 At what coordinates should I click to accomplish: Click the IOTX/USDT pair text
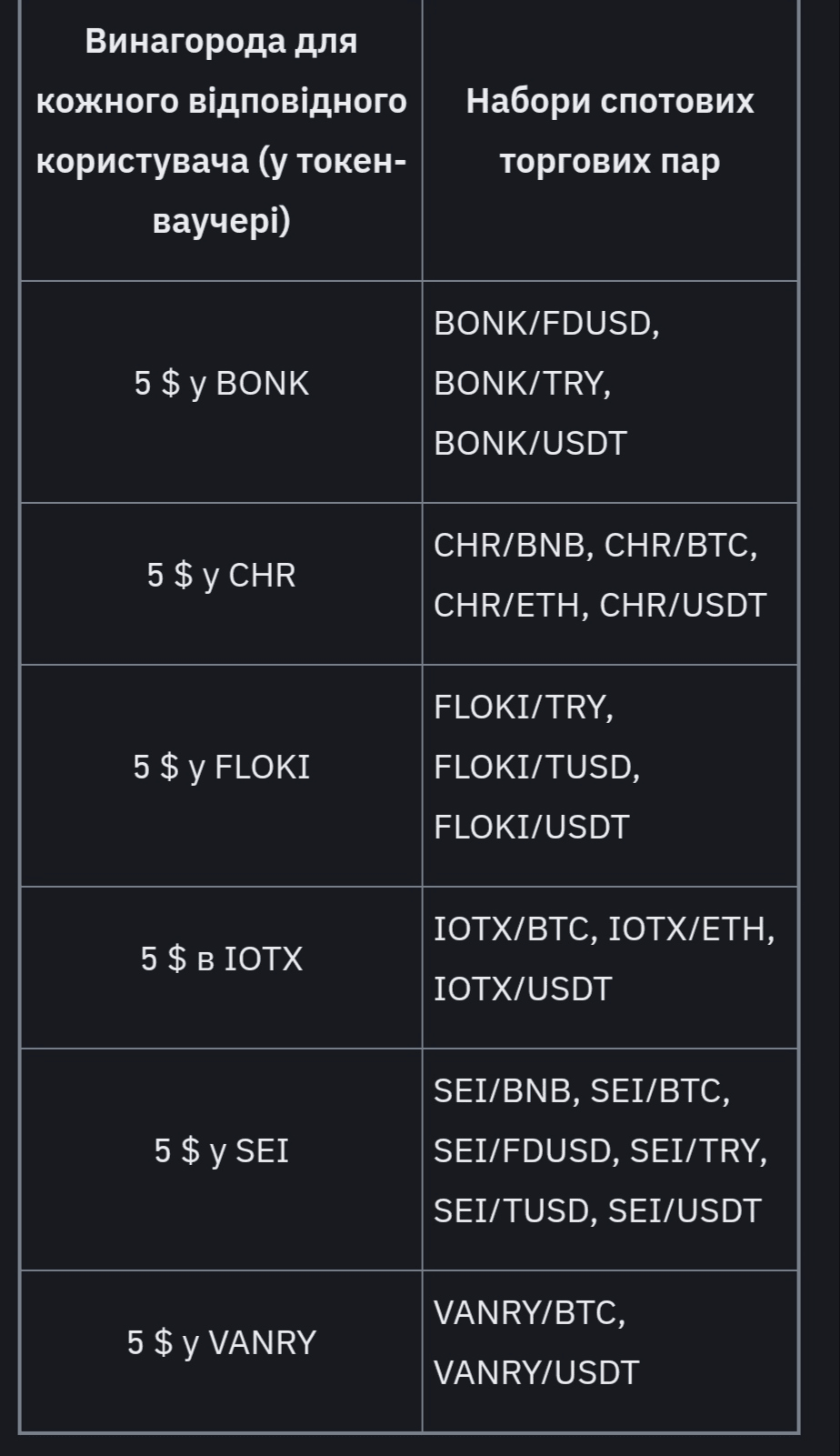[523, 989]
